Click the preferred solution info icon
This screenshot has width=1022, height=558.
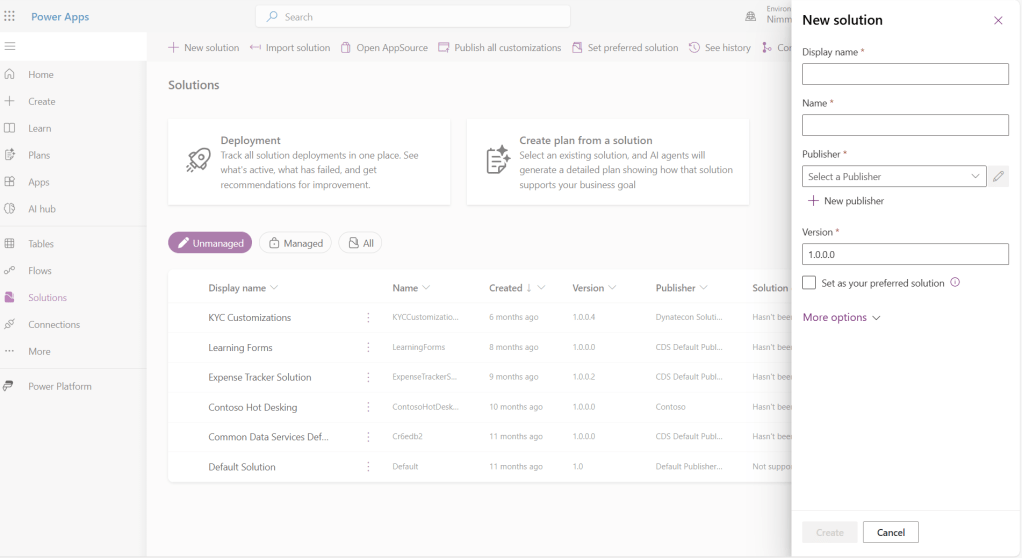955,282
